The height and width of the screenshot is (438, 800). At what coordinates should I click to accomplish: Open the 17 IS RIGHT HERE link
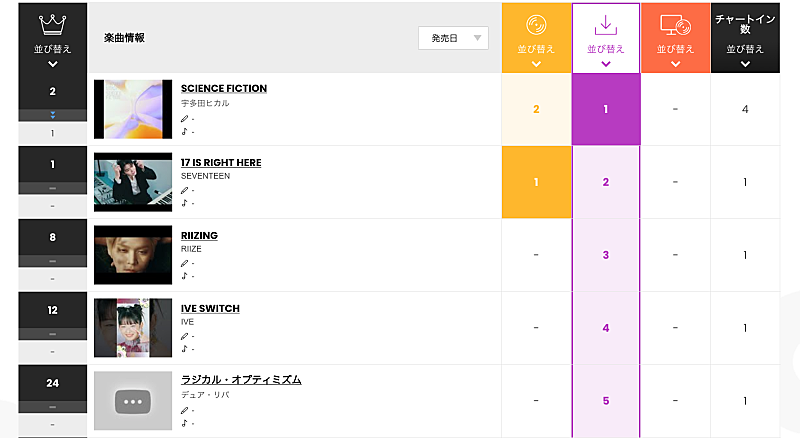coord(221,162)
